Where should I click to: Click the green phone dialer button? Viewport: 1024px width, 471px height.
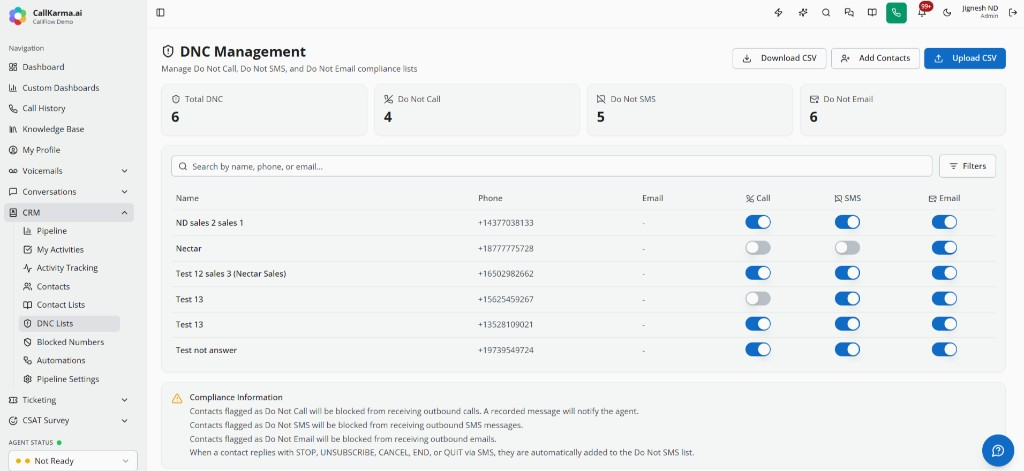pos(896,12)
